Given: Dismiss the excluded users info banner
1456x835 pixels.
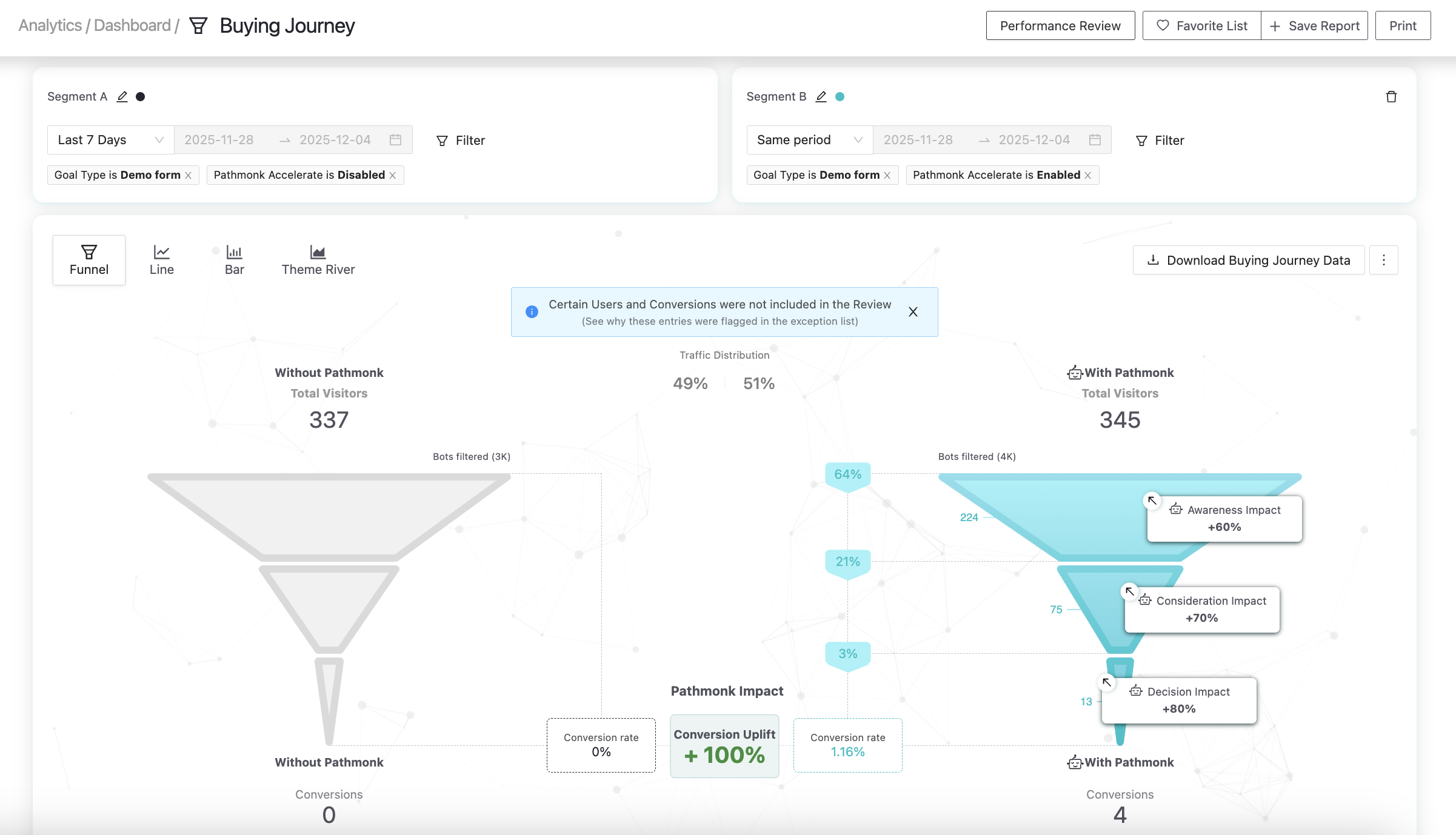Looking at the screenshot, I should click(x=913, y=312).
